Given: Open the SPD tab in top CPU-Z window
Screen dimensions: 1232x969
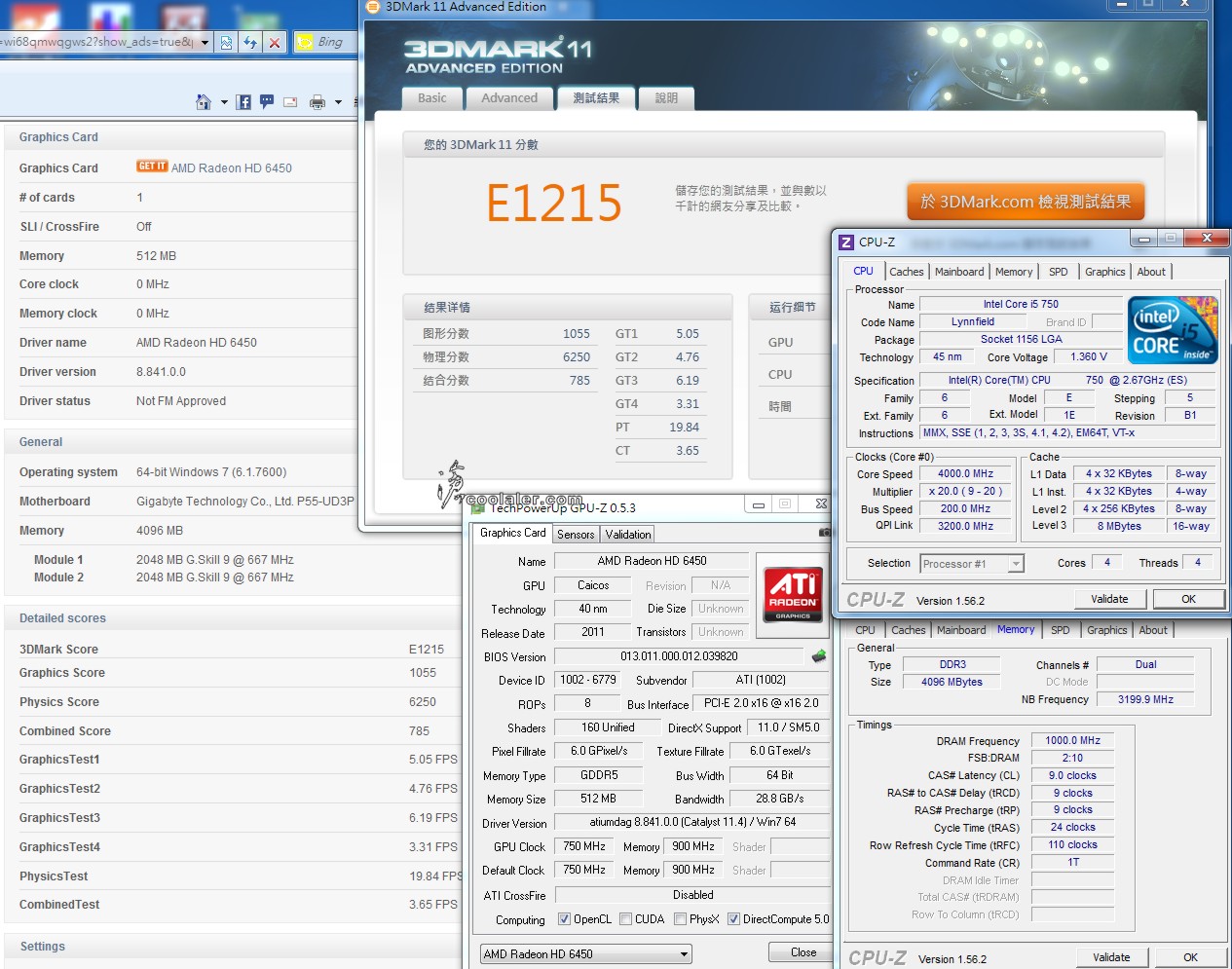Looking at the screenshot, I should coord(1059,272).
